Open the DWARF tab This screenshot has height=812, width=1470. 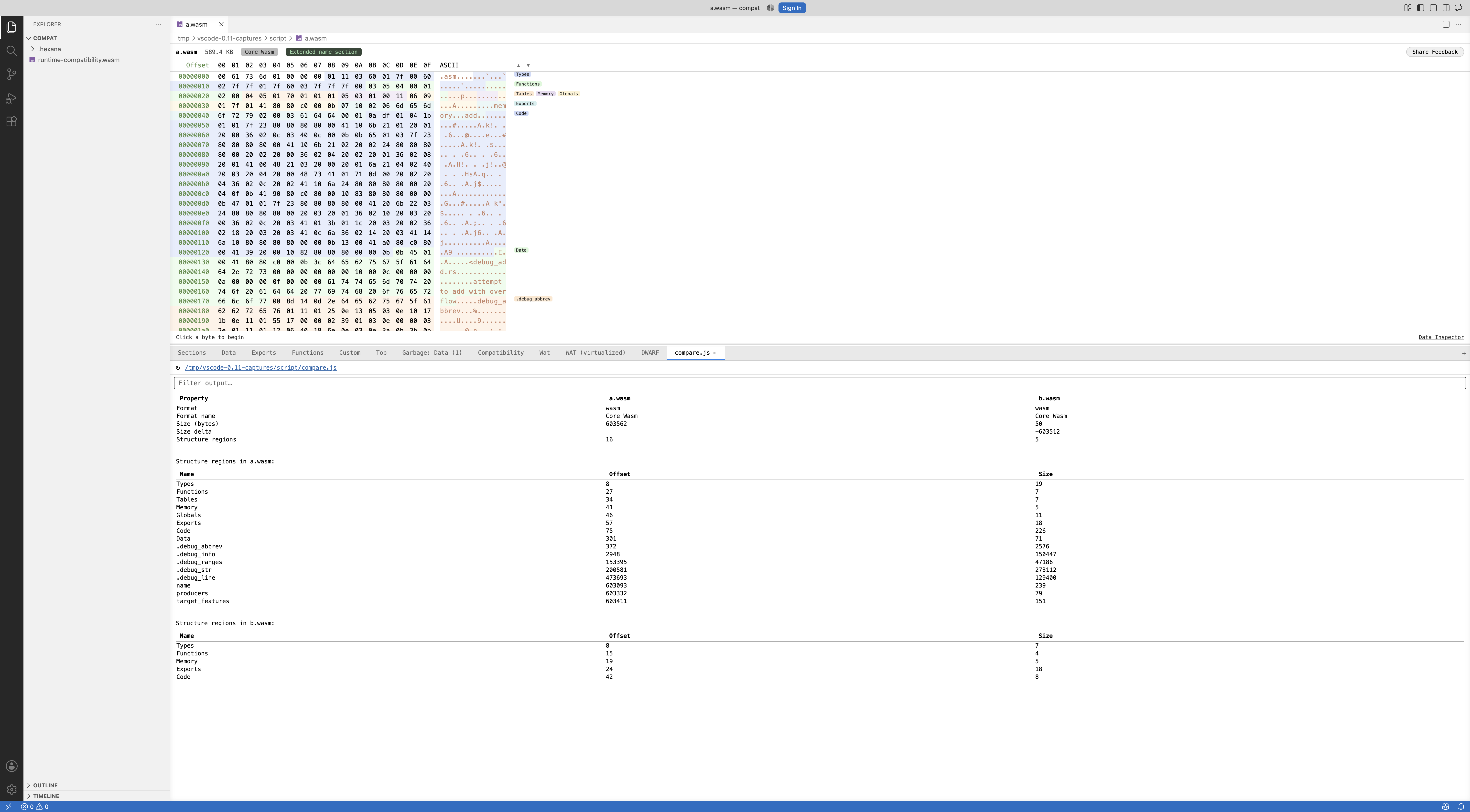(x=649, y=353)
